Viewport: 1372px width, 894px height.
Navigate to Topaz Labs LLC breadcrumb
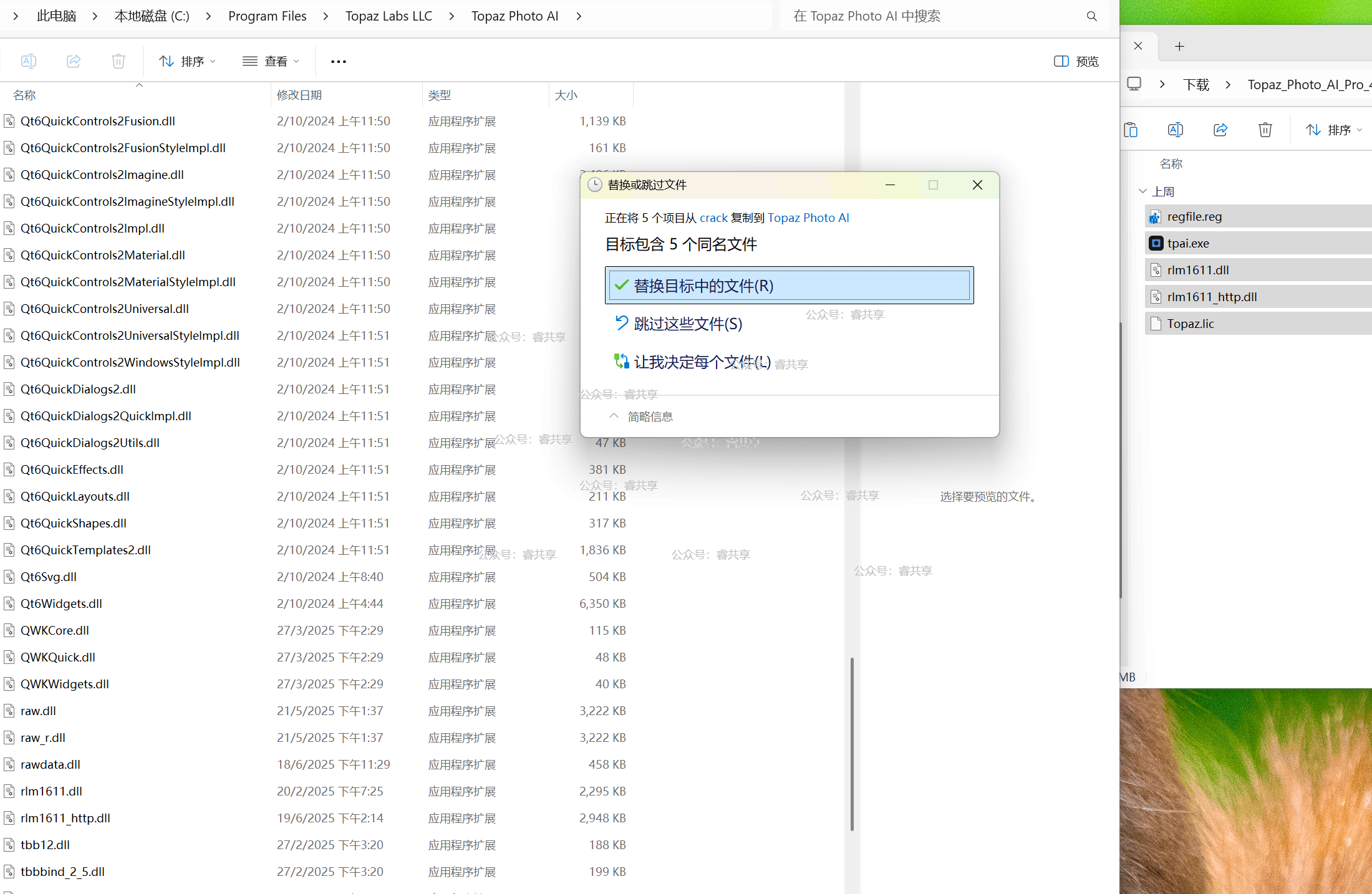[389, 16]
